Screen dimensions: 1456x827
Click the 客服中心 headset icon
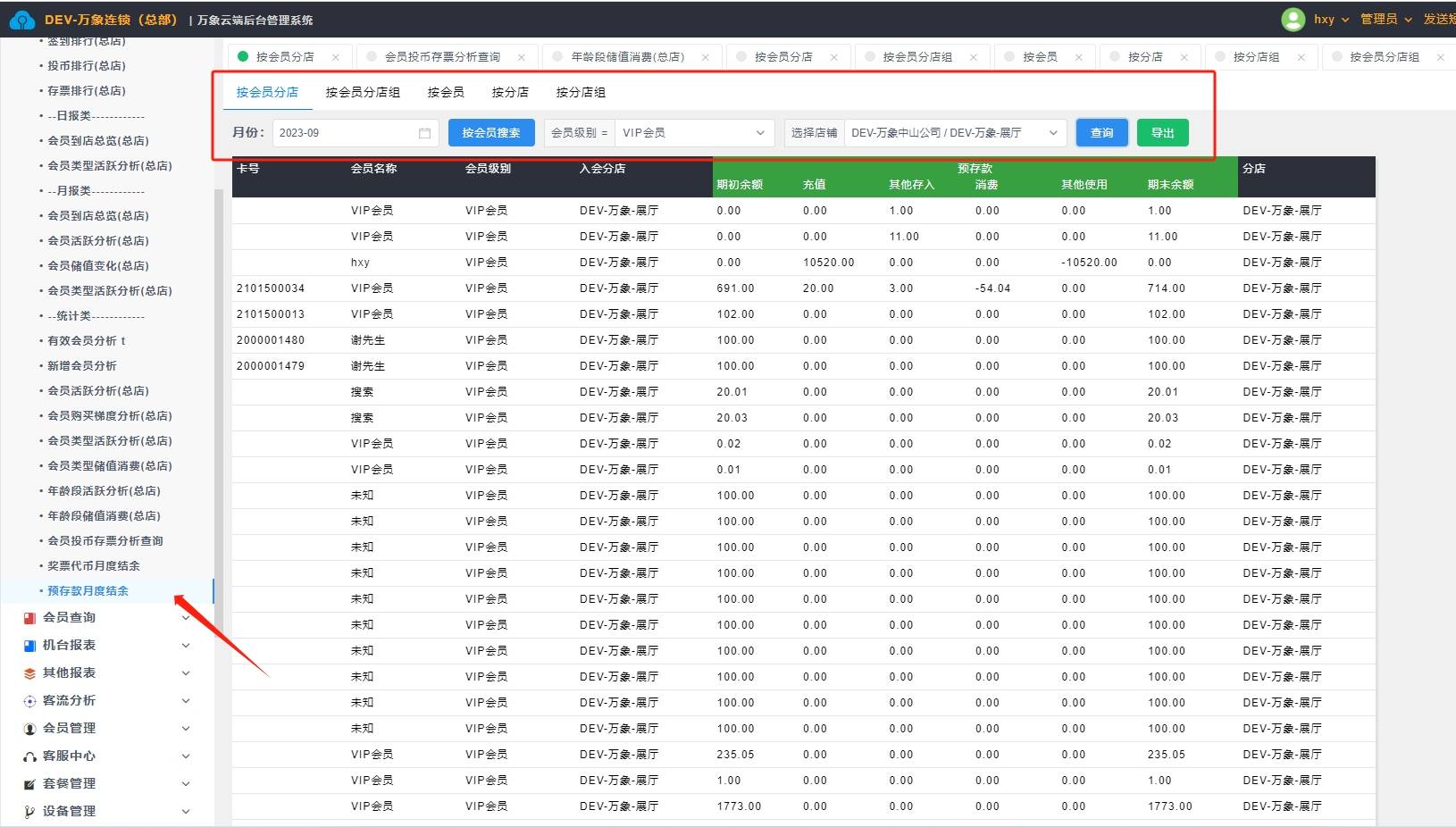(29, 756)
